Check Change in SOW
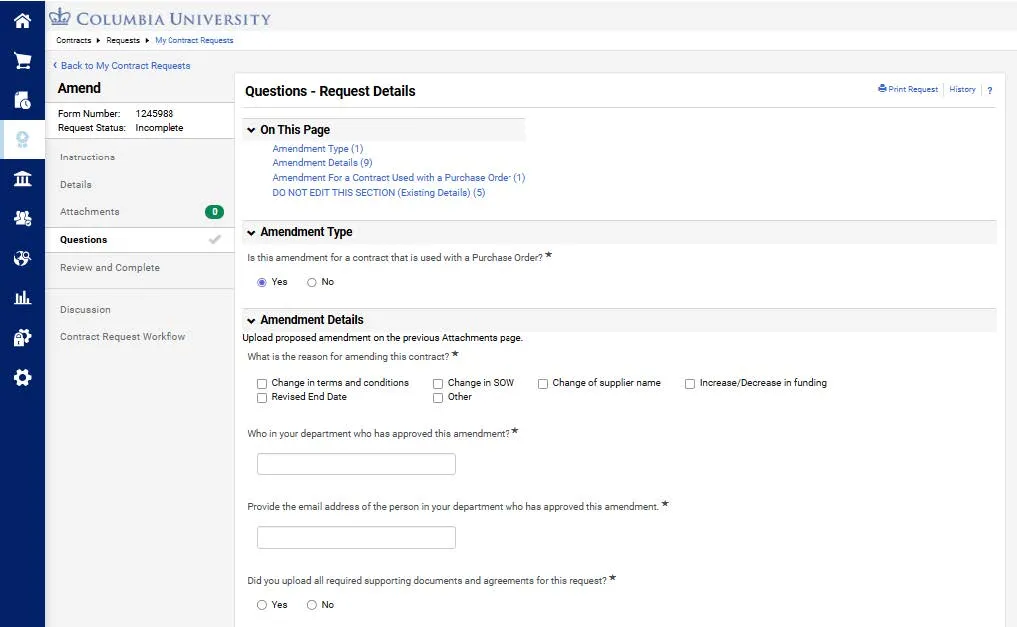1017x627 pixels. point(438,383)
